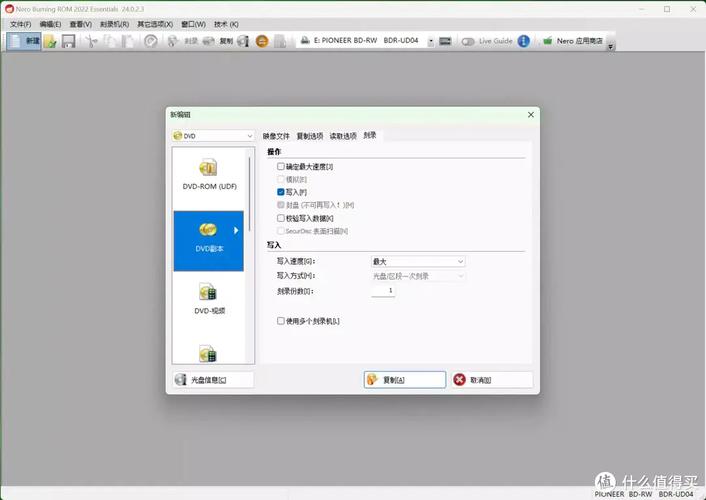Click the blue info circle icon
Viewport: 706px width, 500px height.
523,41
